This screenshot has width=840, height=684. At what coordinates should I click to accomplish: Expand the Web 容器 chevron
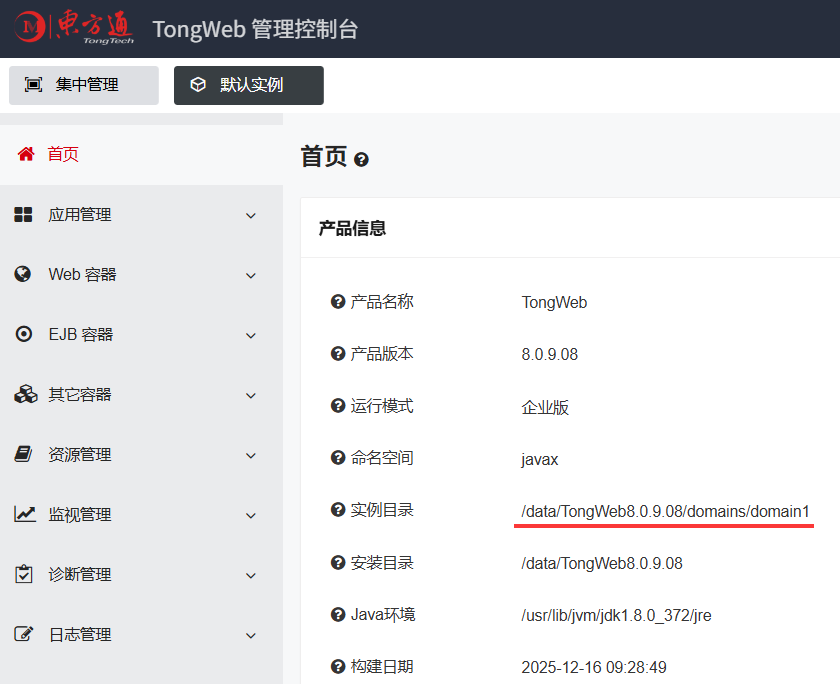pyautogui.click(x=251, y=275)
